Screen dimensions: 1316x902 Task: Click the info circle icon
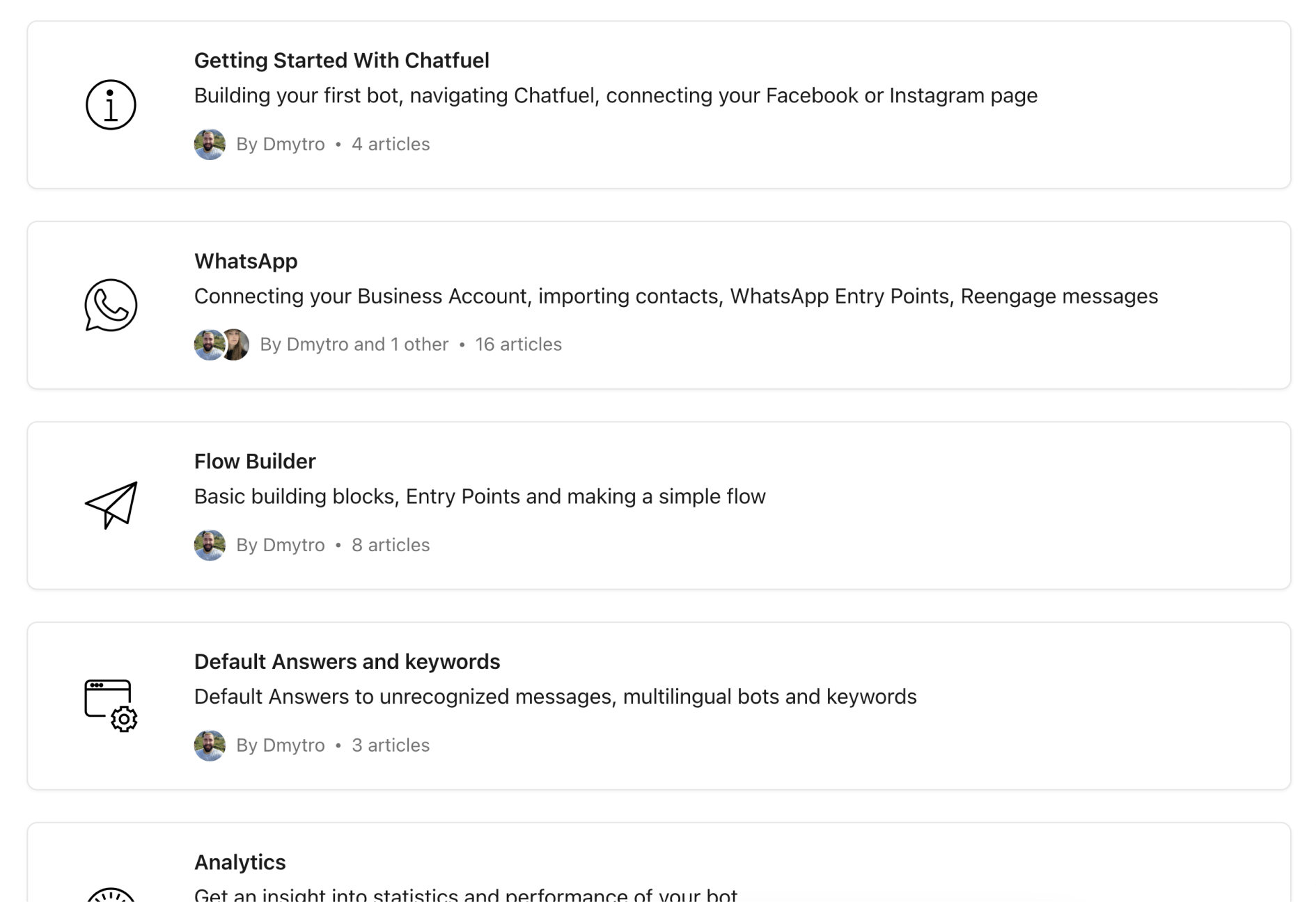(111, 105)
